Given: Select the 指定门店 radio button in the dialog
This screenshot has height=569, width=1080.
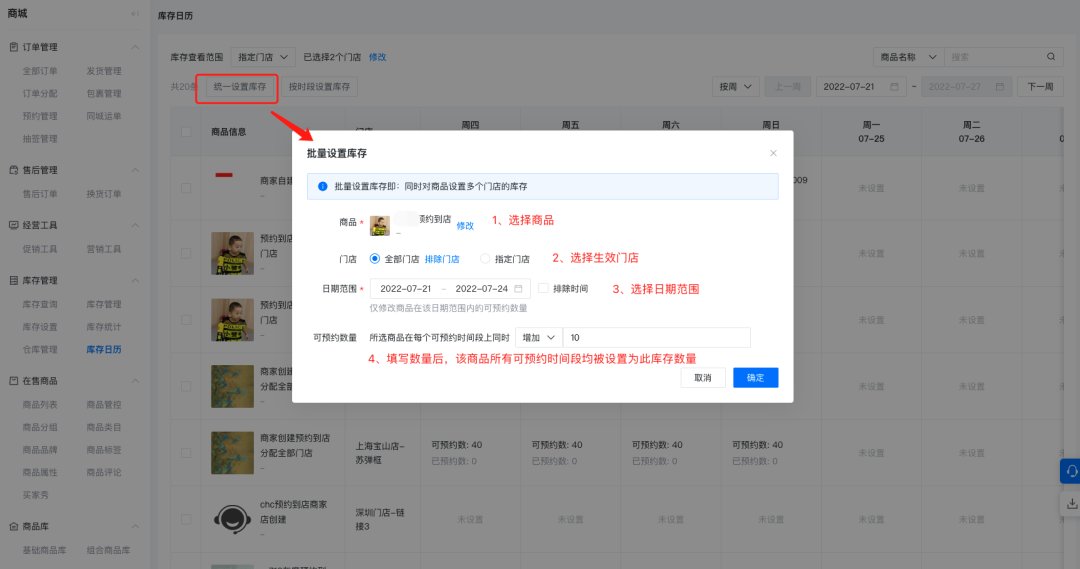Looking at the screenshot, I should 485,258.
